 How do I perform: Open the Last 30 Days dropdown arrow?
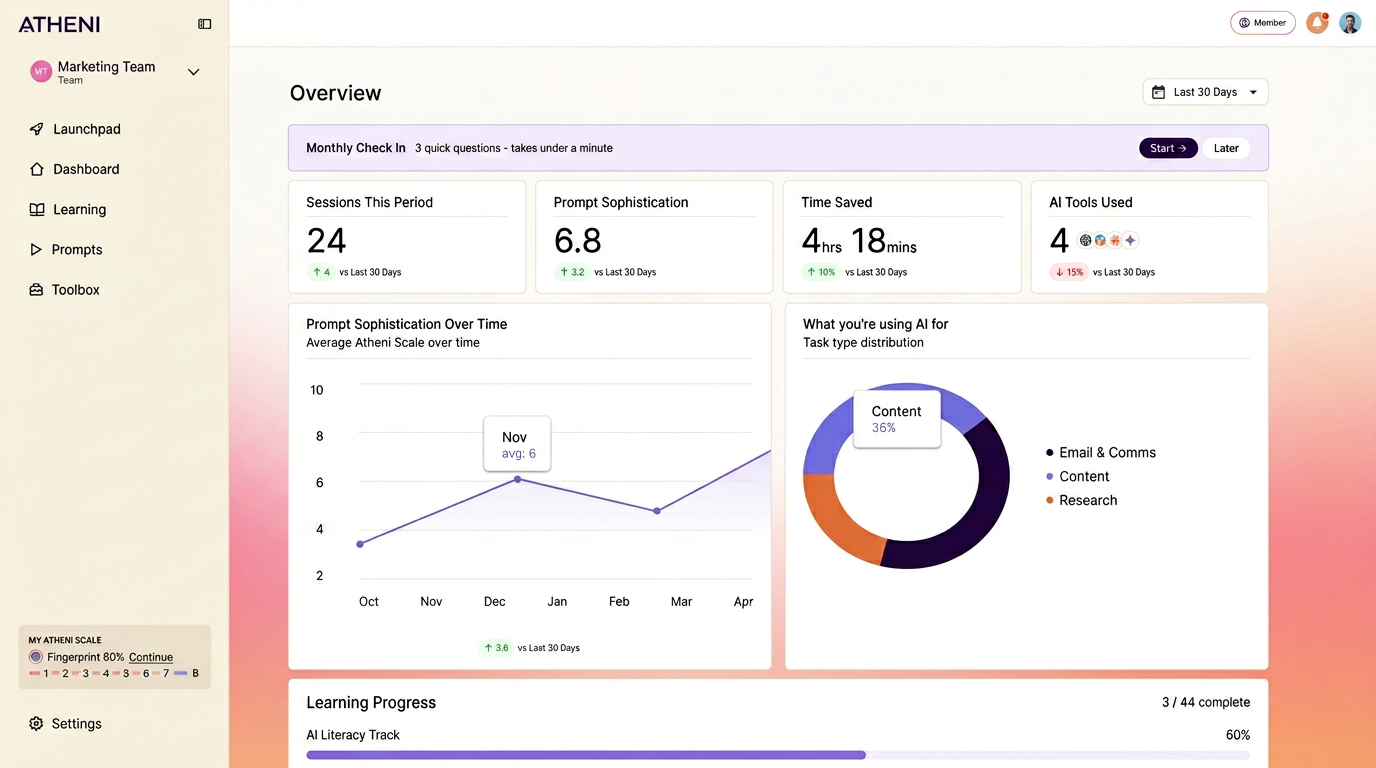coord(1253,92)
